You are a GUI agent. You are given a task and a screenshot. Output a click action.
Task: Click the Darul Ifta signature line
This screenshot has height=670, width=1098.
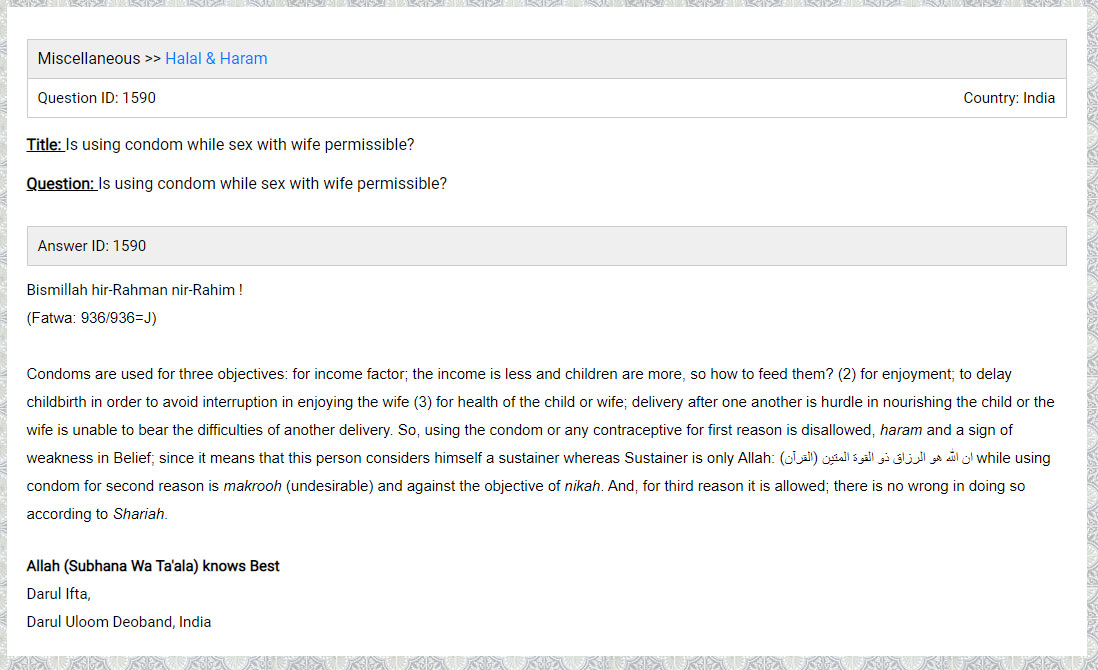tap(59, 594)
